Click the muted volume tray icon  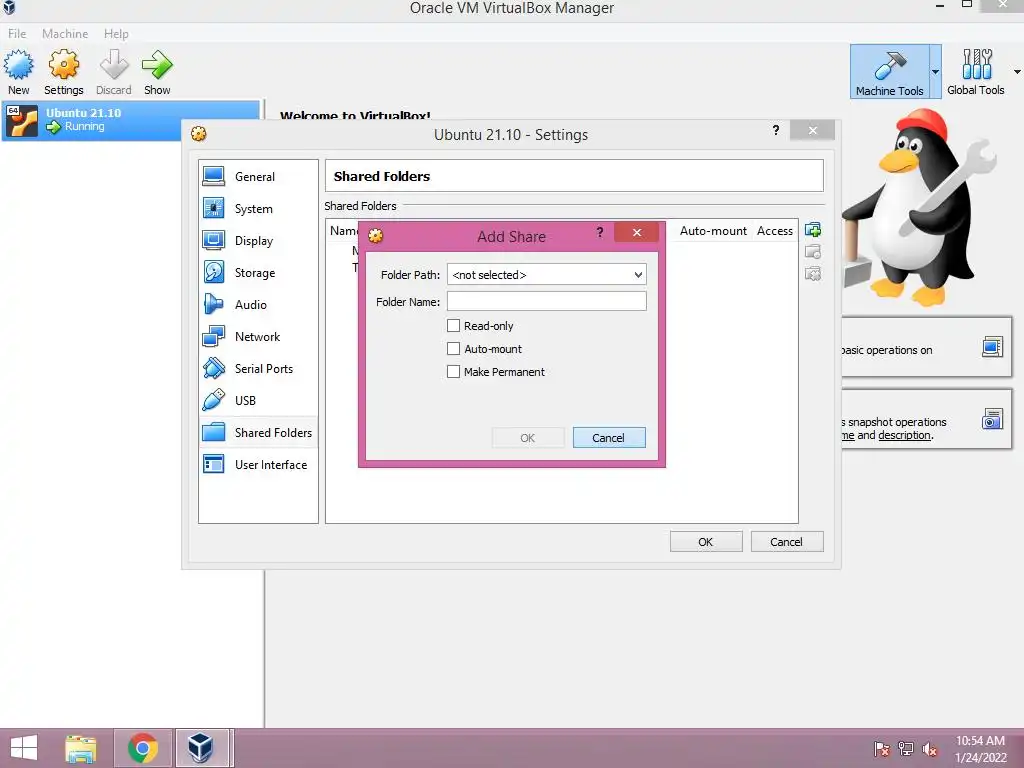(929, 749)
